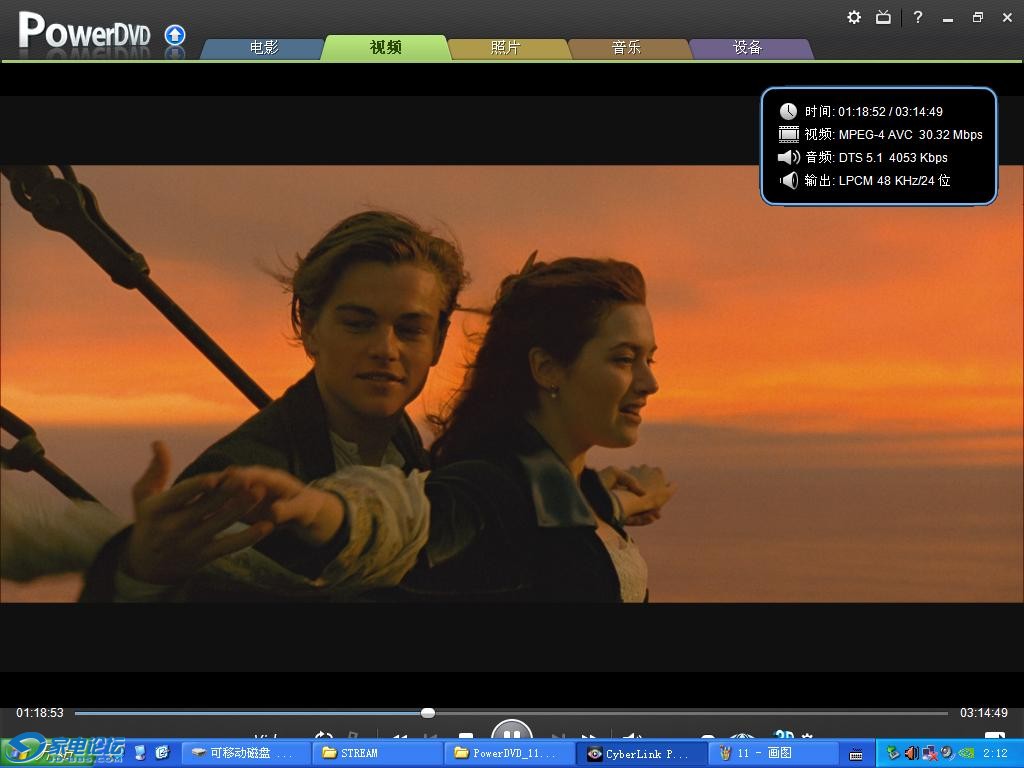Open the Windows Start menu
Viewport: 1024px width, 768px height.
point(62,751)
